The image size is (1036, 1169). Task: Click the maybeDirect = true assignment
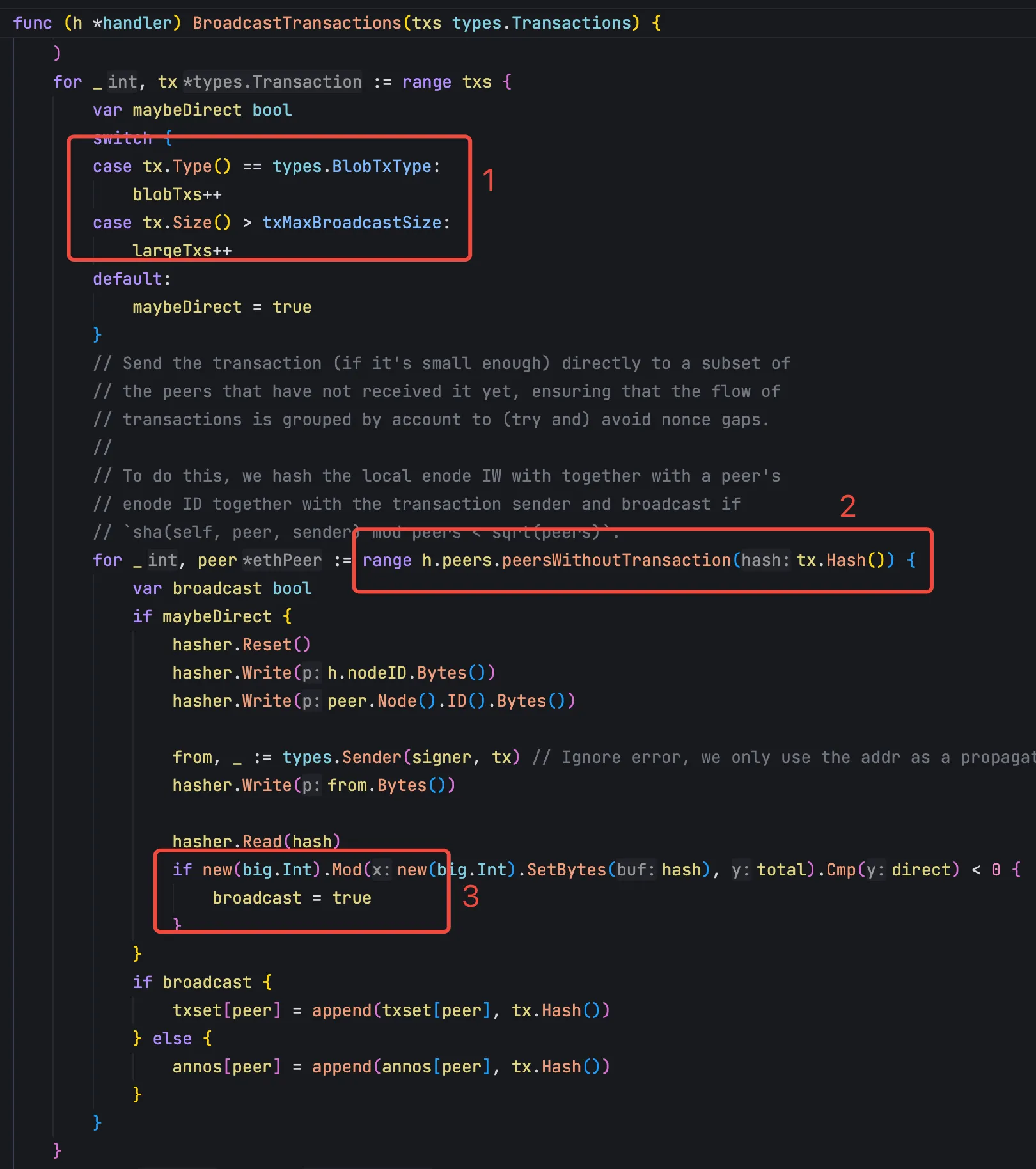coord(221,307)
